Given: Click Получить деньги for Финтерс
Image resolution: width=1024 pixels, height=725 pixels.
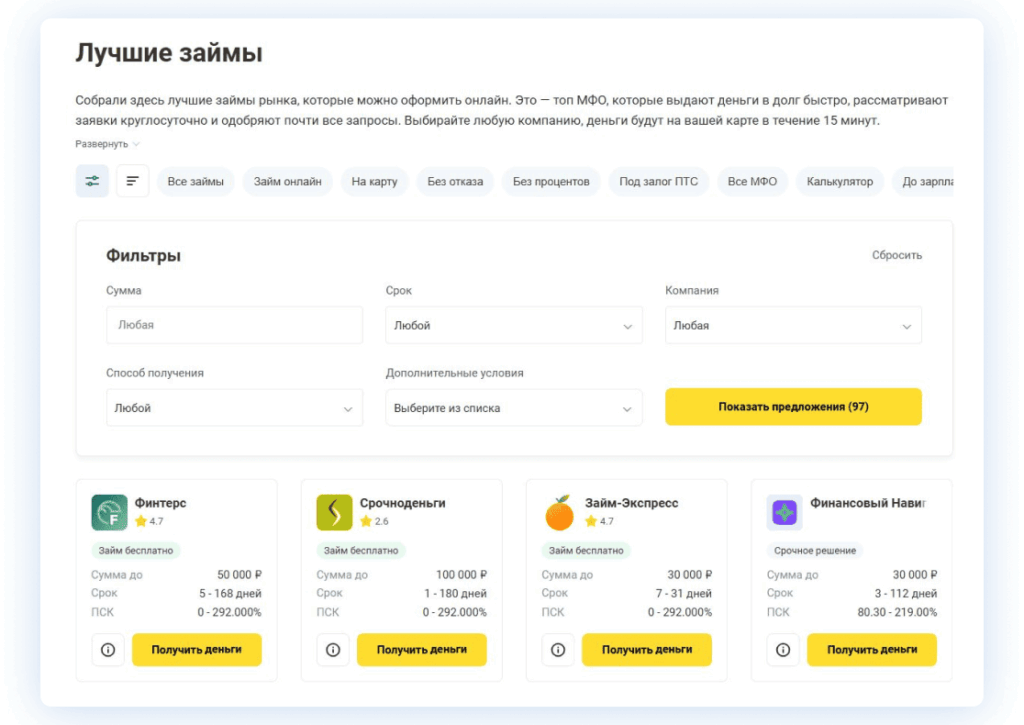Looking at the screenshot, I should (x=197, y=650).
